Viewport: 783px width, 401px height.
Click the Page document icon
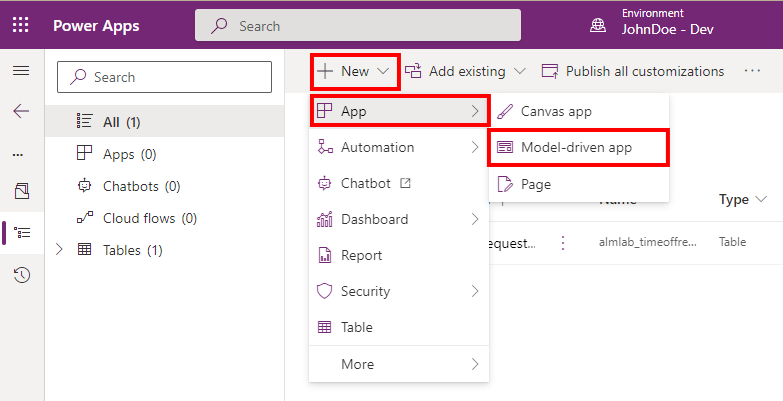coord(505,184)
